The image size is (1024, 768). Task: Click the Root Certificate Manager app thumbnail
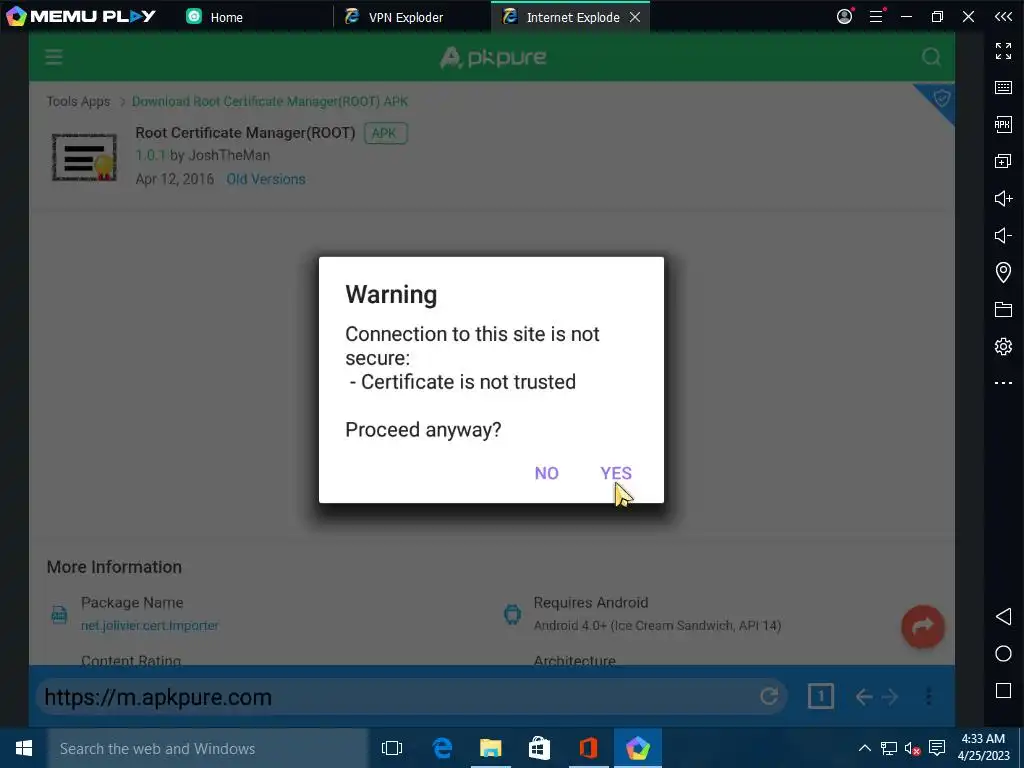click(x=84, y=157)
